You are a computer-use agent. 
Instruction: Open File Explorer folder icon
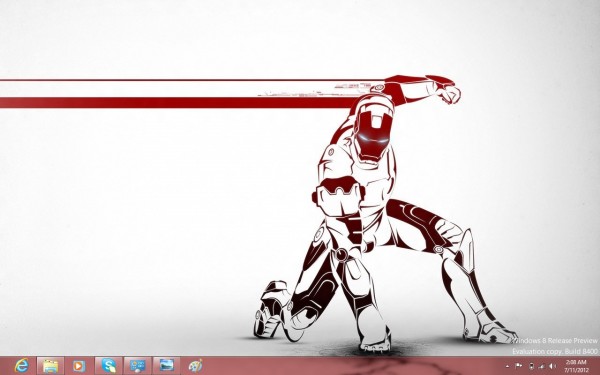51,366
